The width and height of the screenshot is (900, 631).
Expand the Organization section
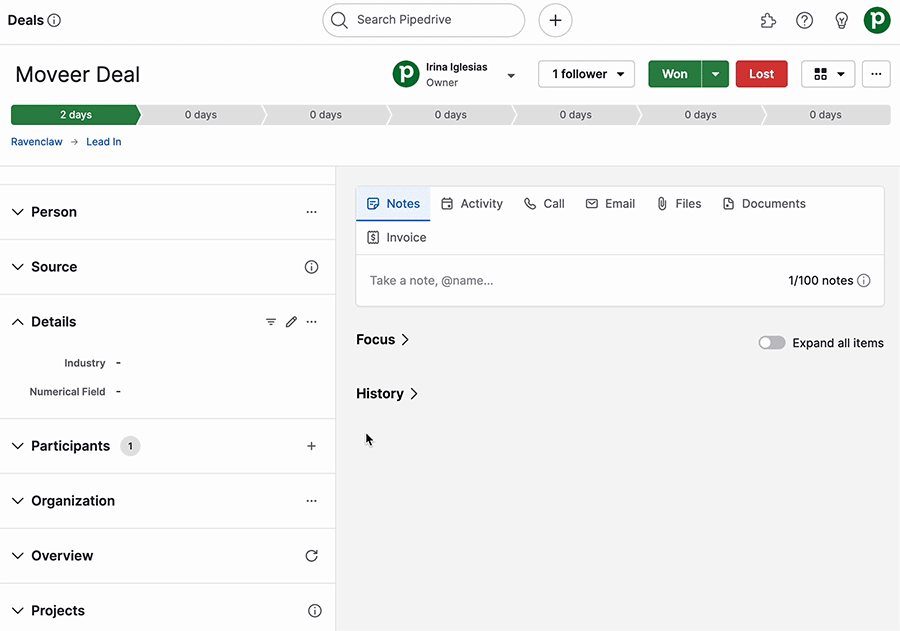click(18, 501)
